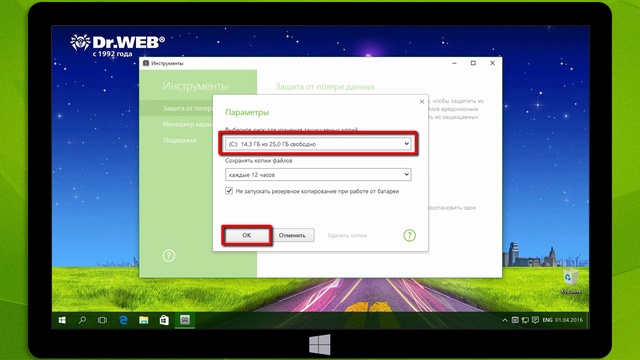Open the Windows Start menu

coord(62,320)
